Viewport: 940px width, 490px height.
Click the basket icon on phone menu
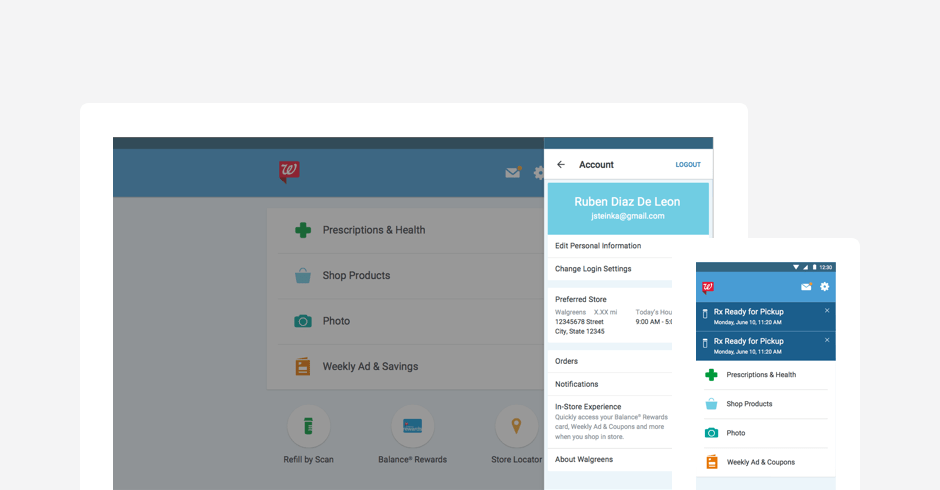coord(712,404)
